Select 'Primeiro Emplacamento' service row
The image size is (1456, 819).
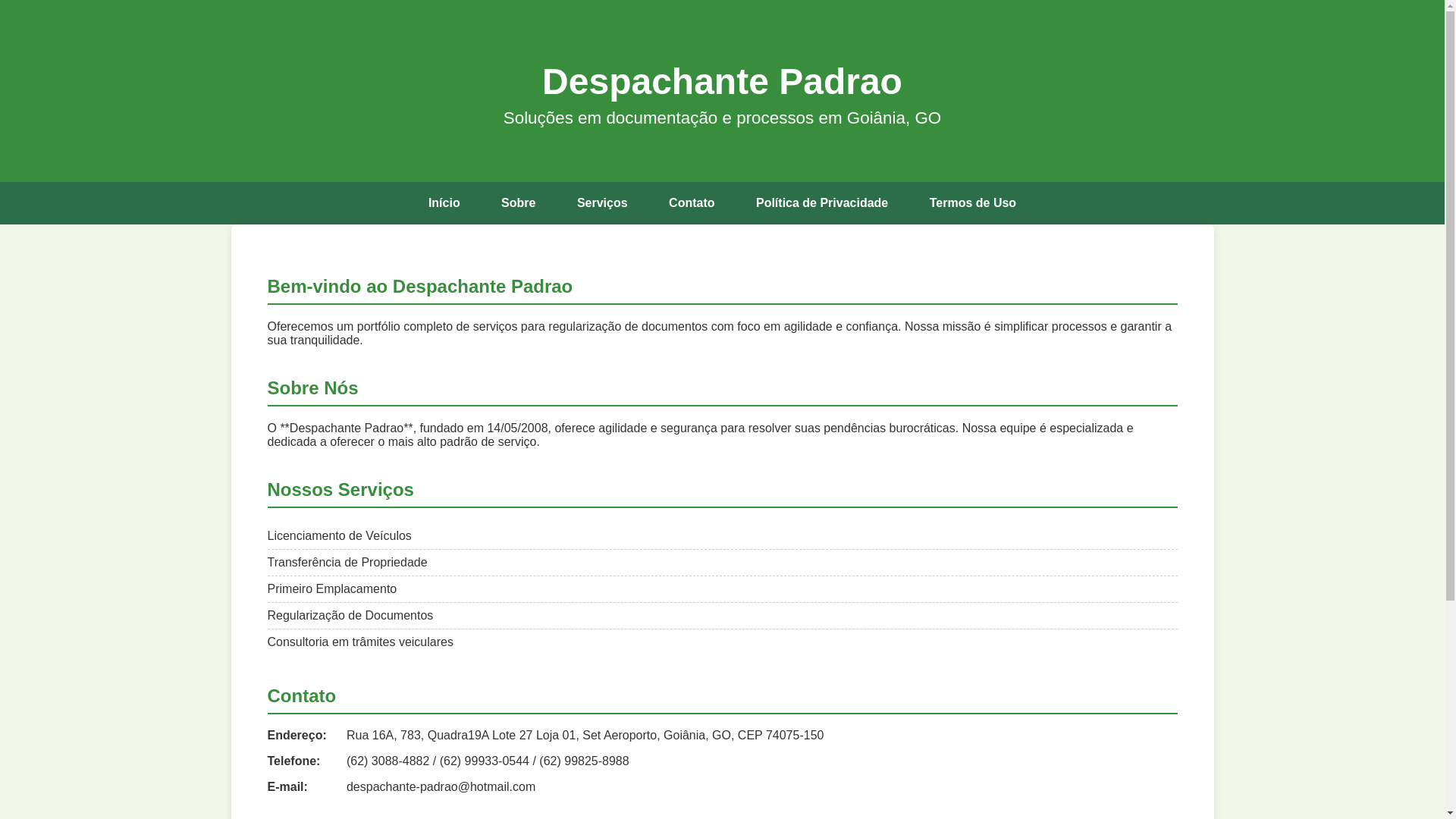722,589
